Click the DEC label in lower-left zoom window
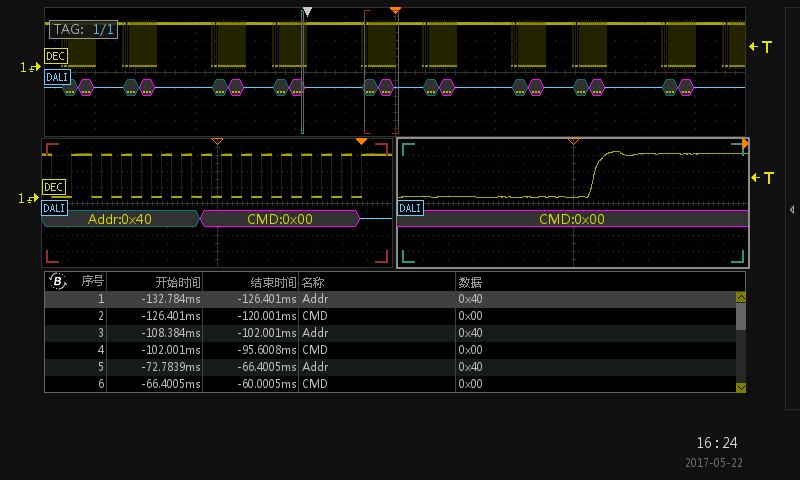Viewport: 800px width, 480px height. click(54, 187)
